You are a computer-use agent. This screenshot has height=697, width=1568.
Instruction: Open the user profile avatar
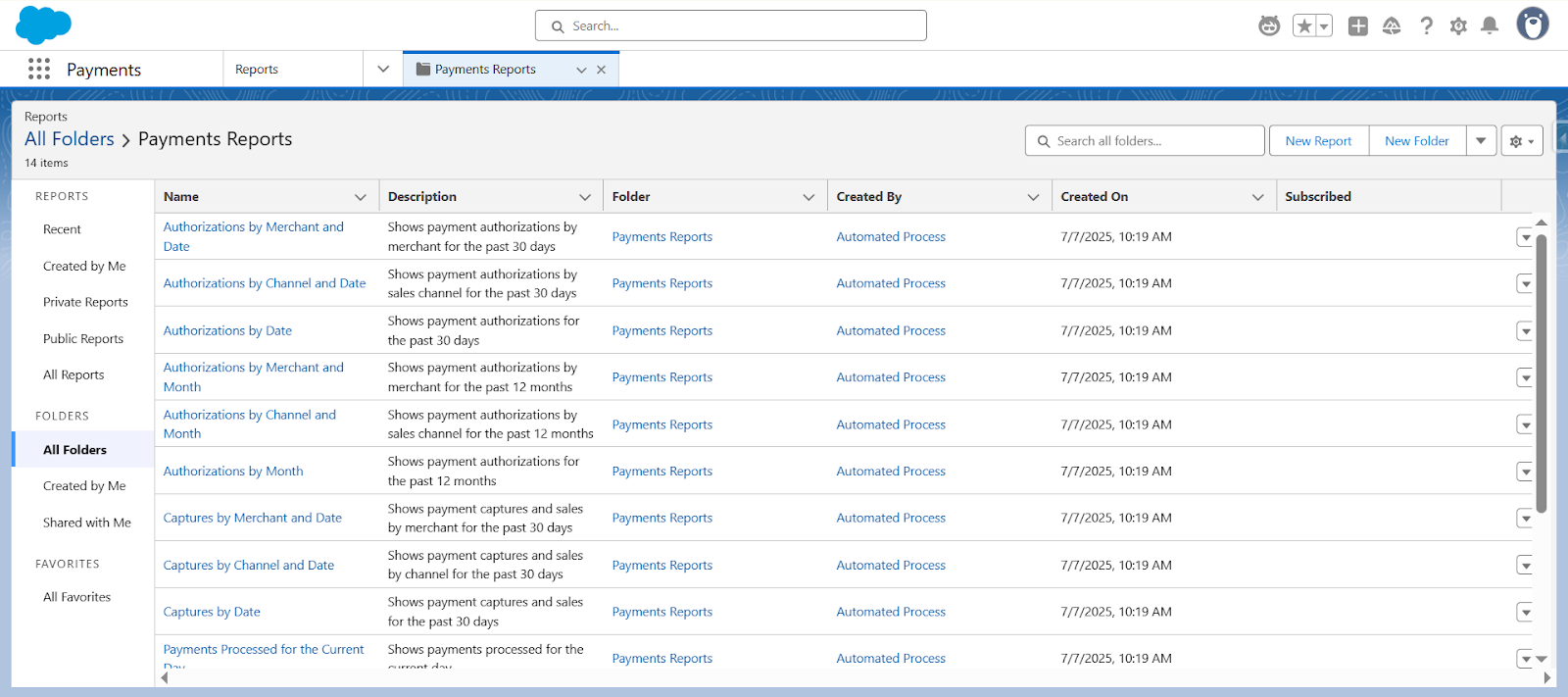coord(1533,24)
